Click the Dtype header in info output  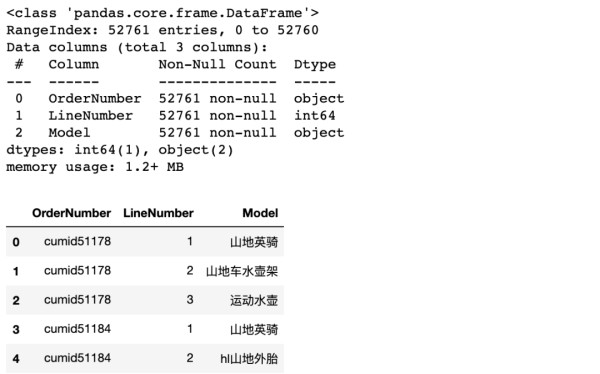pos(315,64)
